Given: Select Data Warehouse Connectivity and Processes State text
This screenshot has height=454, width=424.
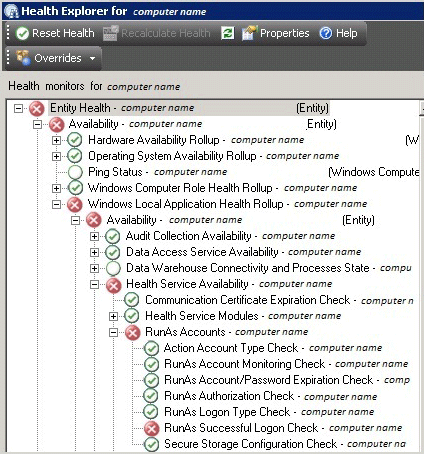Looking at the screenshot, I should click(248, 268).
